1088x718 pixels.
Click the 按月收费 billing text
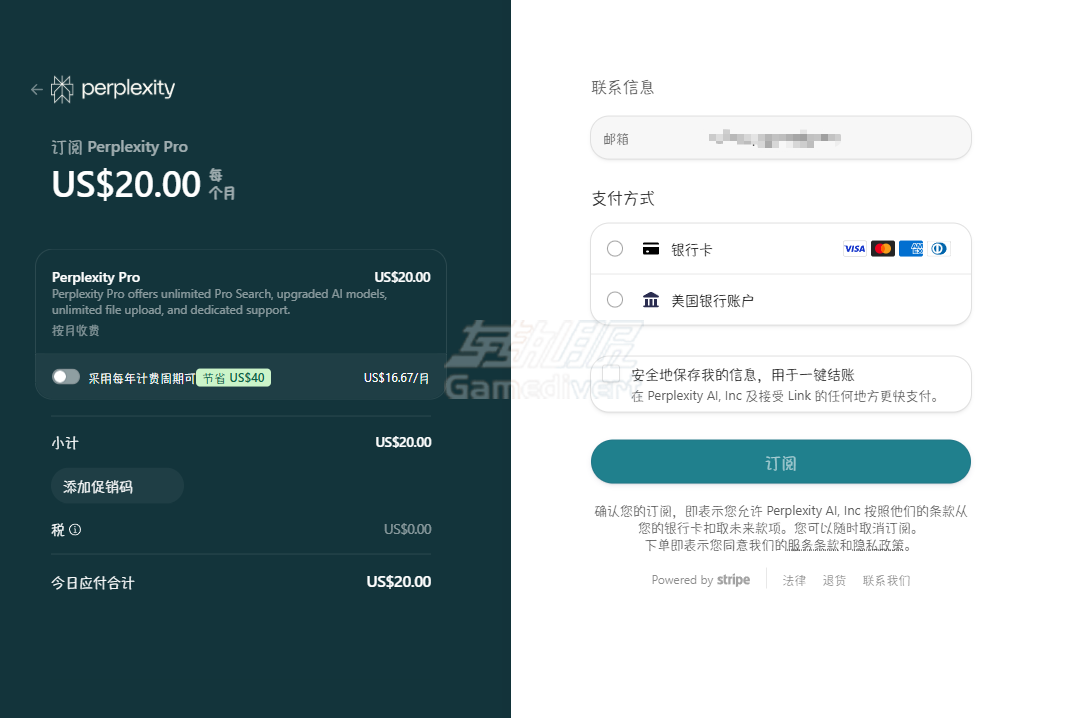click(76, 331)
